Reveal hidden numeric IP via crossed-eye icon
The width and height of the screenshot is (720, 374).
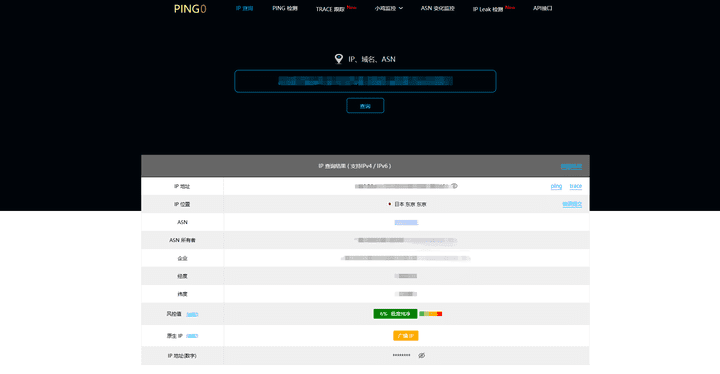tap(422, 355)
